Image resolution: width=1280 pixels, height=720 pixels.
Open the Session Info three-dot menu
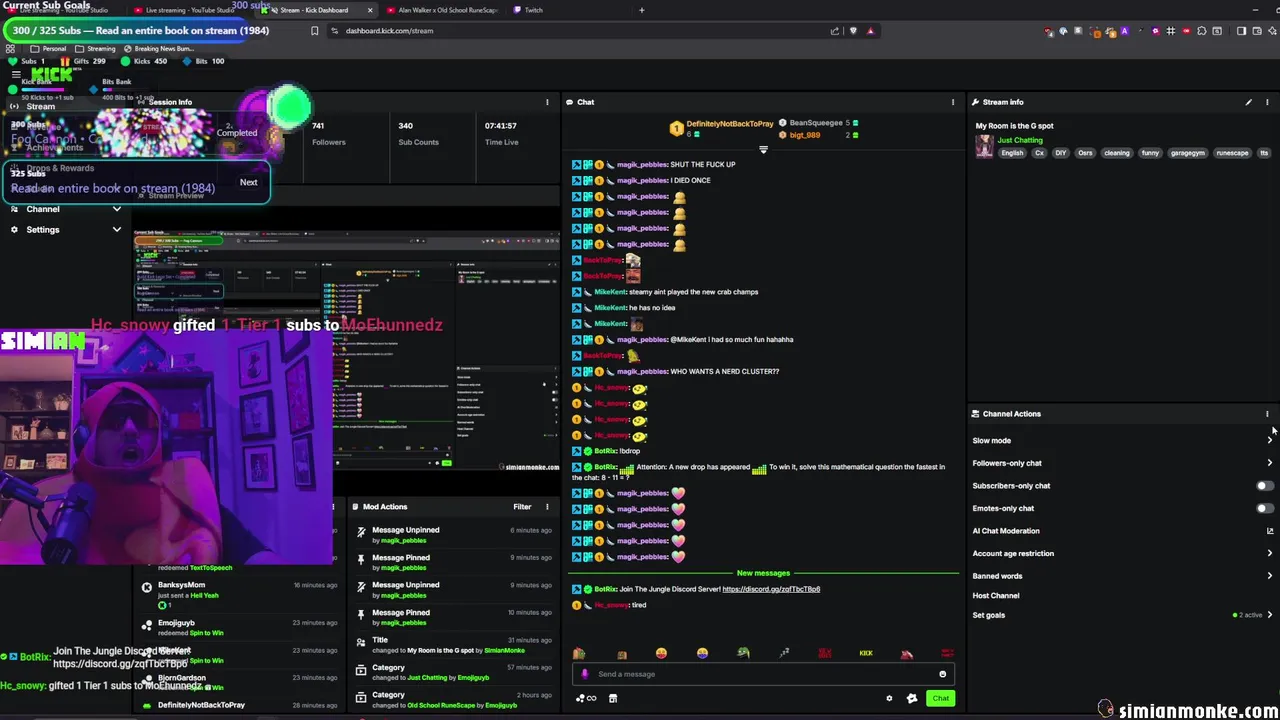tap(547, 102)
